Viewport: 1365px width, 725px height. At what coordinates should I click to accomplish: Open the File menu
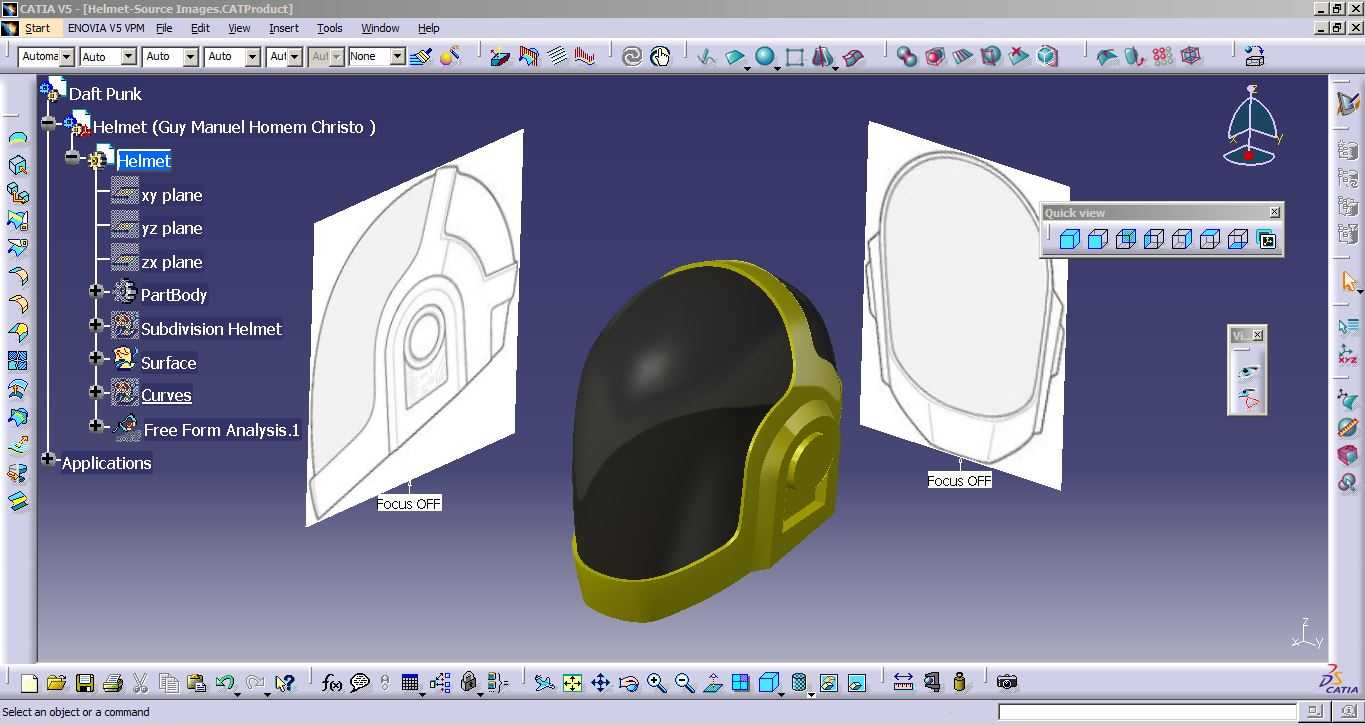164,28
